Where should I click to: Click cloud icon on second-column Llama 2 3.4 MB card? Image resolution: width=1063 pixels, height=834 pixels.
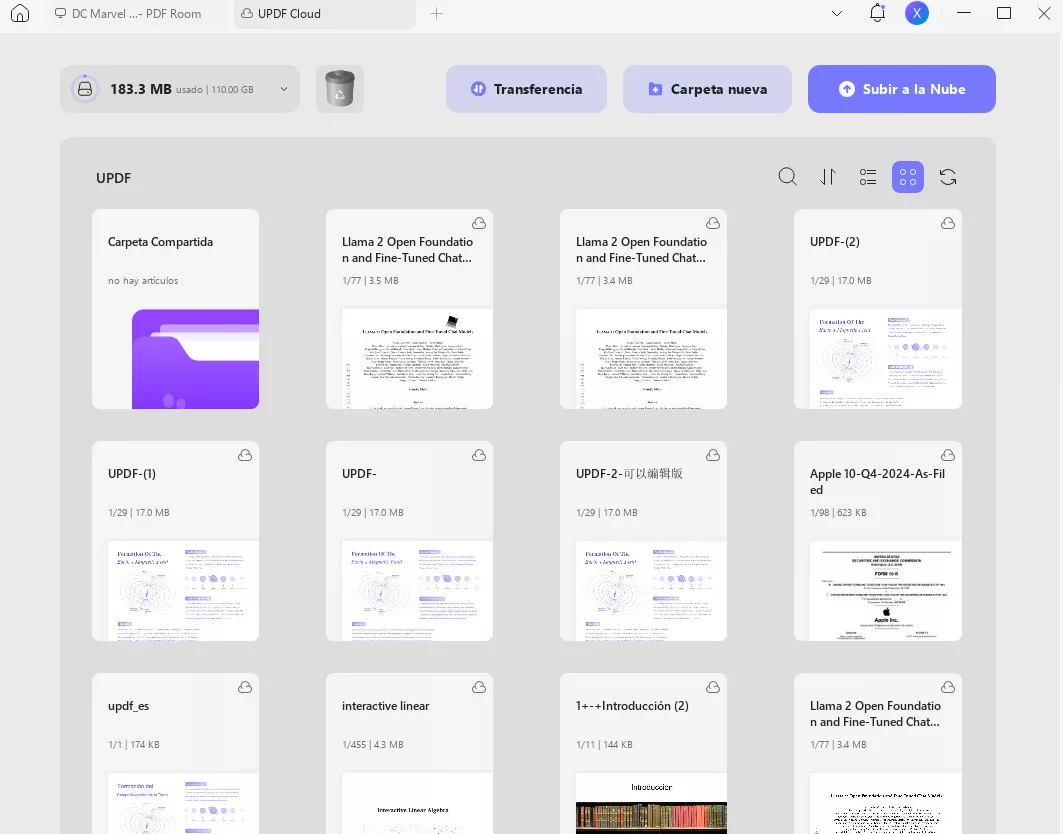(713, 223)
